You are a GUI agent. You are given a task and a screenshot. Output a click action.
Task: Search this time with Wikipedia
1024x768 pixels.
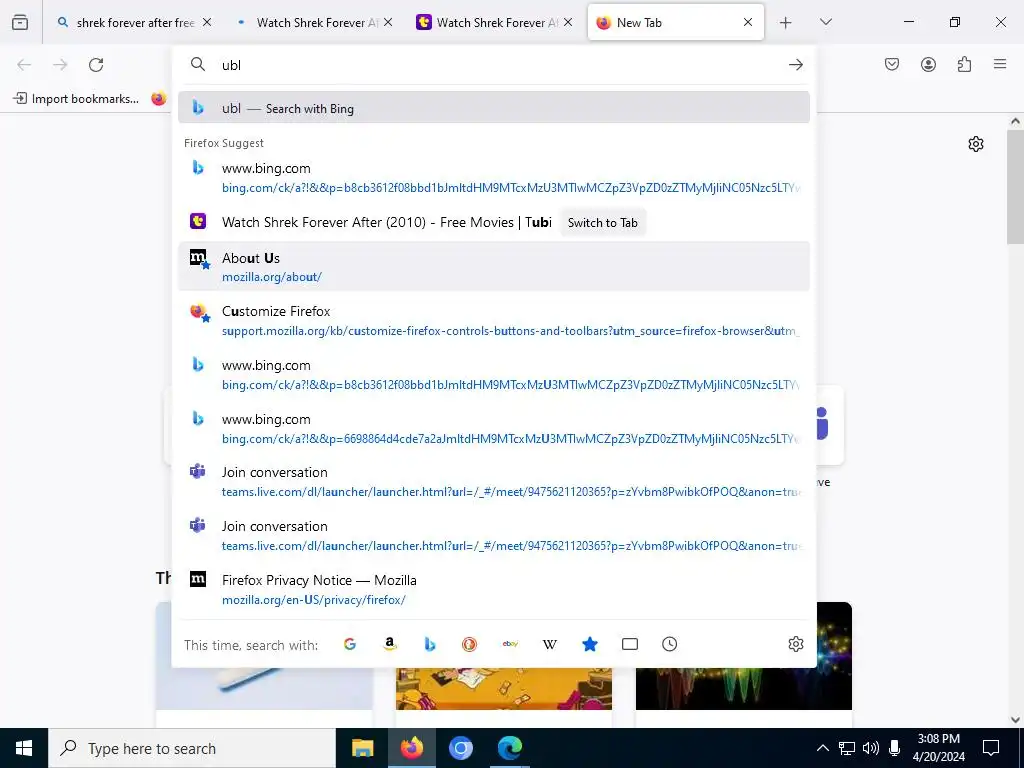[x=550, y=645]
